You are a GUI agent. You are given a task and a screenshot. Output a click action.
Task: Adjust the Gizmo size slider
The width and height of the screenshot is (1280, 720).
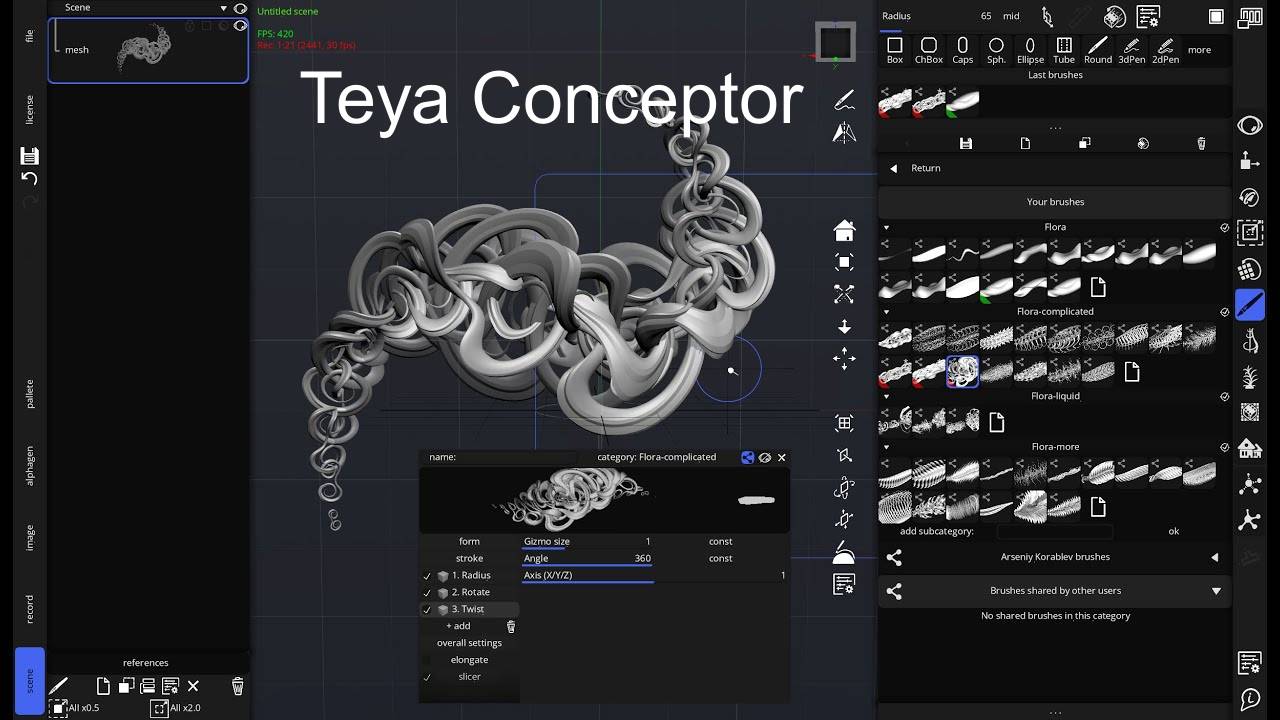tap(587, 542)
